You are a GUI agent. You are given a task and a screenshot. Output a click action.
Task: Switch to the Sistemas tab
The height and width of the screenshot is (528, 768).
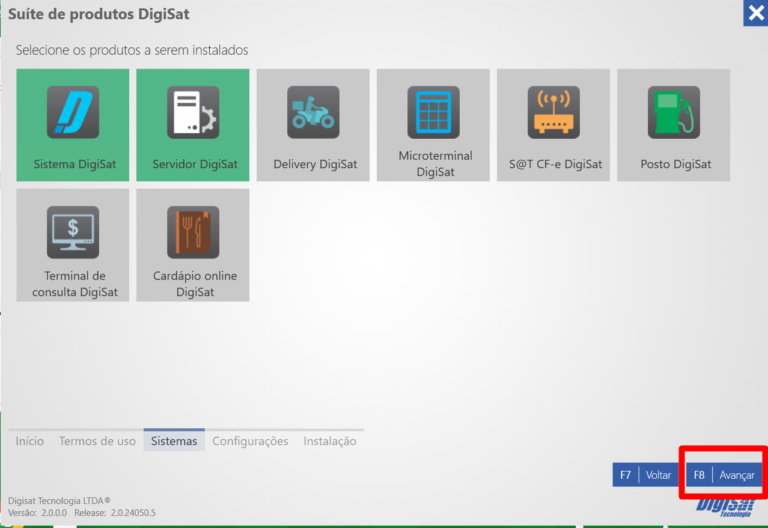pyautogui.click(x=174, y=440)
